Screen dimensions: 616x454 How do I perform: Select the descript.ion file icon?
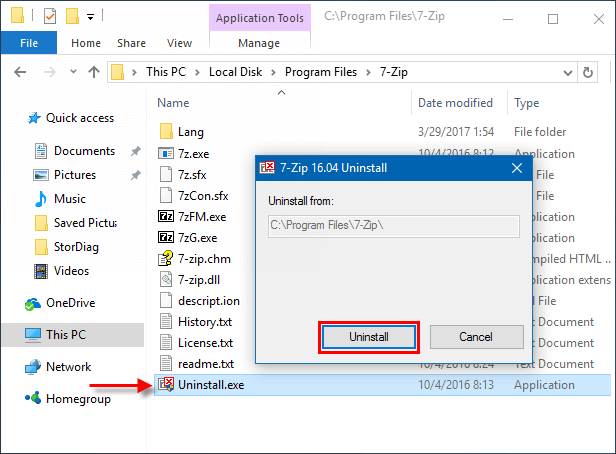click(x=166, y=300)
